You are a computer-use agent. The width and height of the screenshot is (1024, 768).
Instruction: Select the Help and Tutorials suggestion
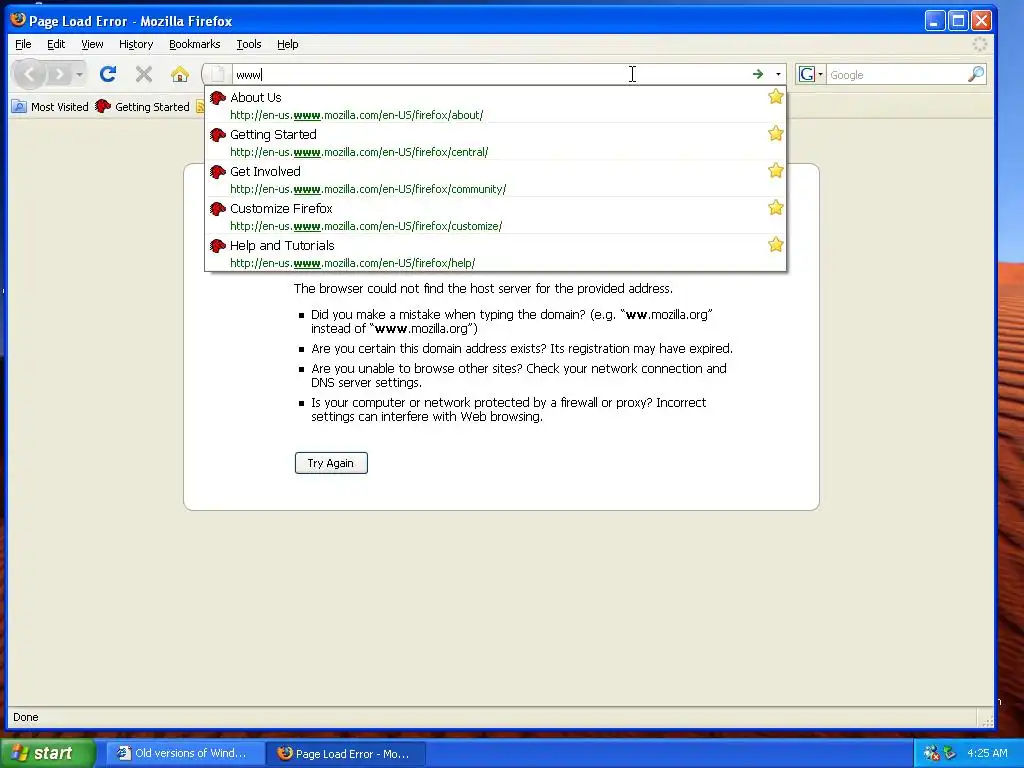496,253
